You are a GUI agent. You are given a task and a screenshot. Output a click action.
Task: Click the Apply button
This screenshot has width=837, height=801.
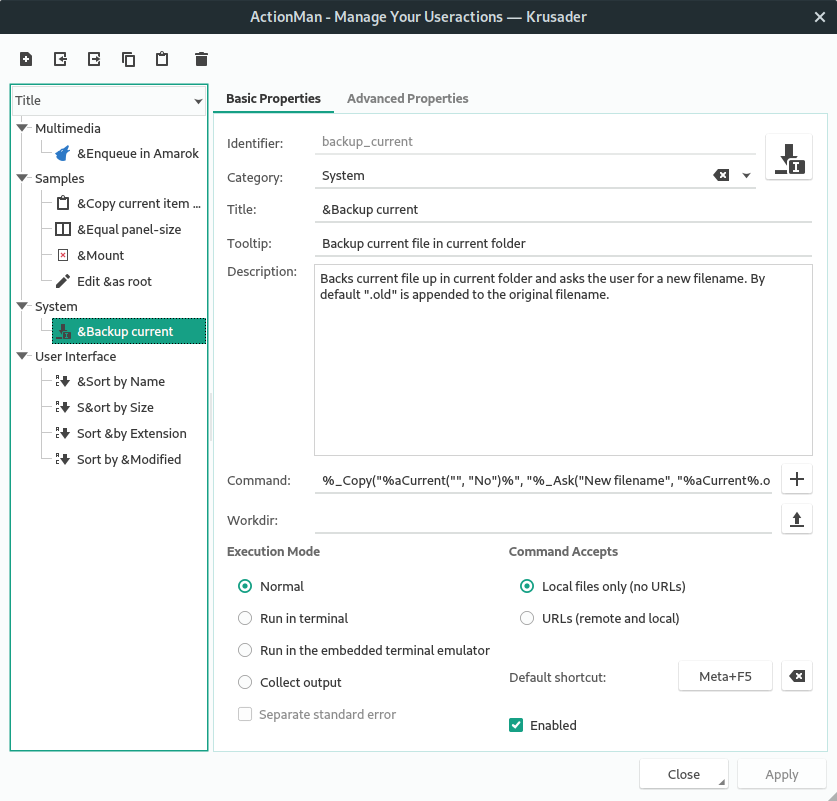tap(781, 774)
